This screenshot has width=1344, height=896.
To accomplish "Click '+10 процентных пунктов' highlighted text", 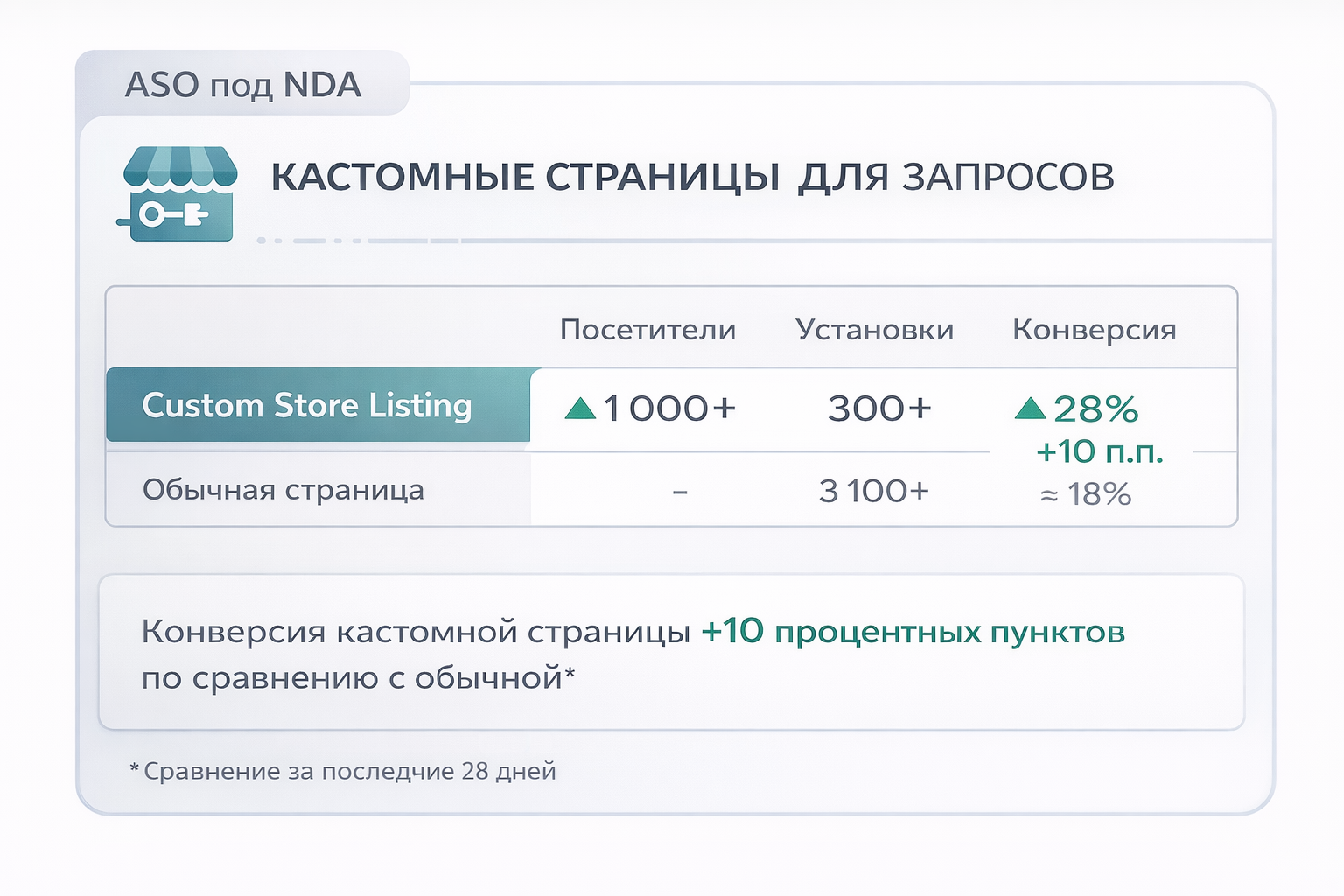I will click(x=913, y=631).
